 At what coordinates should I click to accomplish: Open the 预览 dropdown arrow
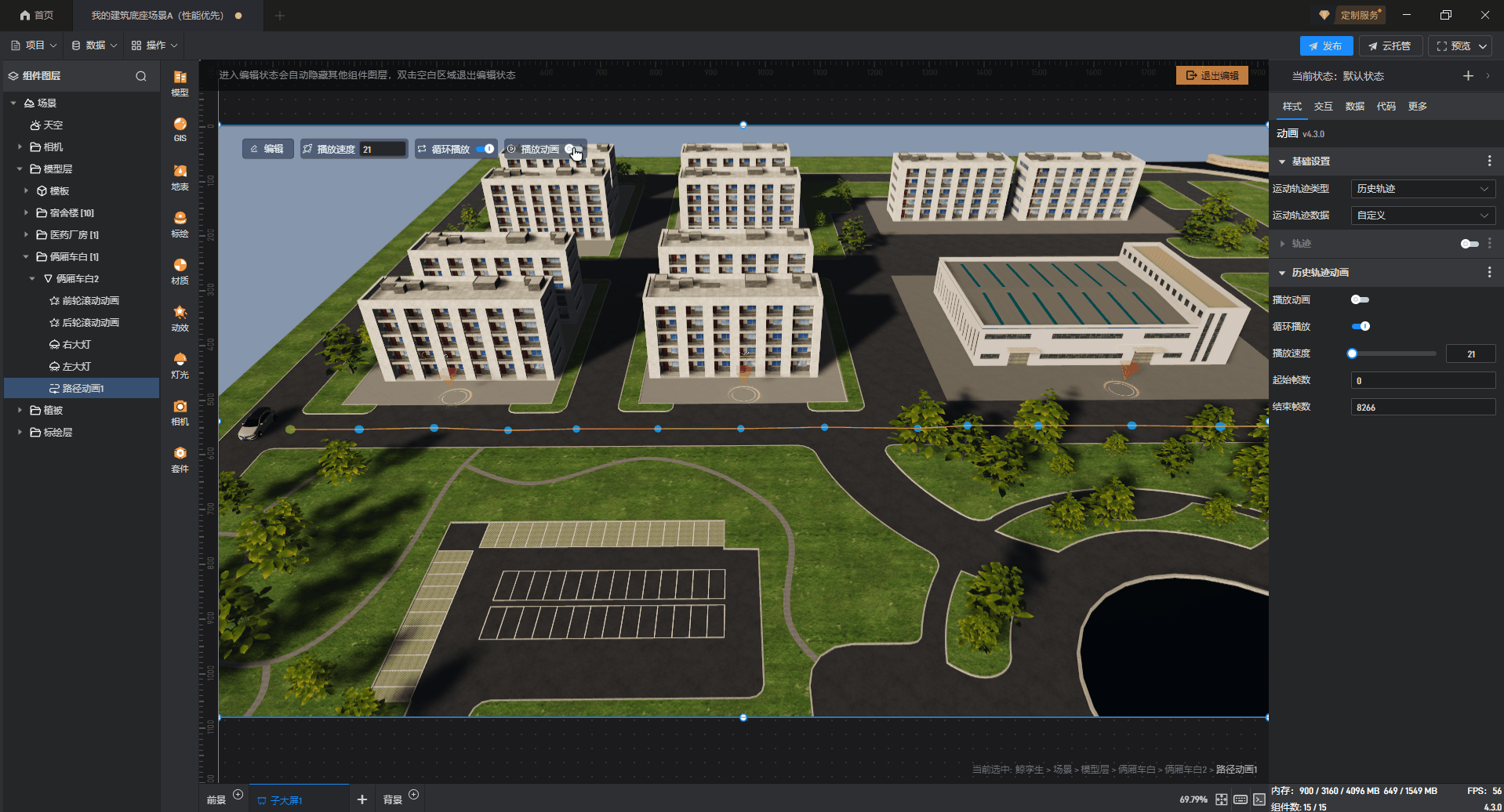(1483, 46)
